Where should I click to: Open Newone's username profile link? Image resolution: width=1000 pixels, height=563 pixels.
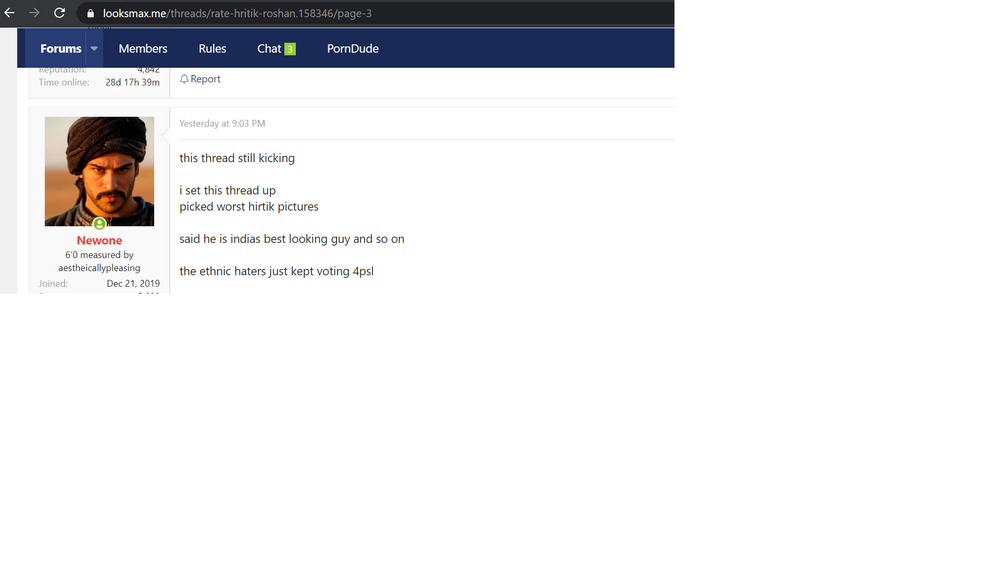point(99,240)
